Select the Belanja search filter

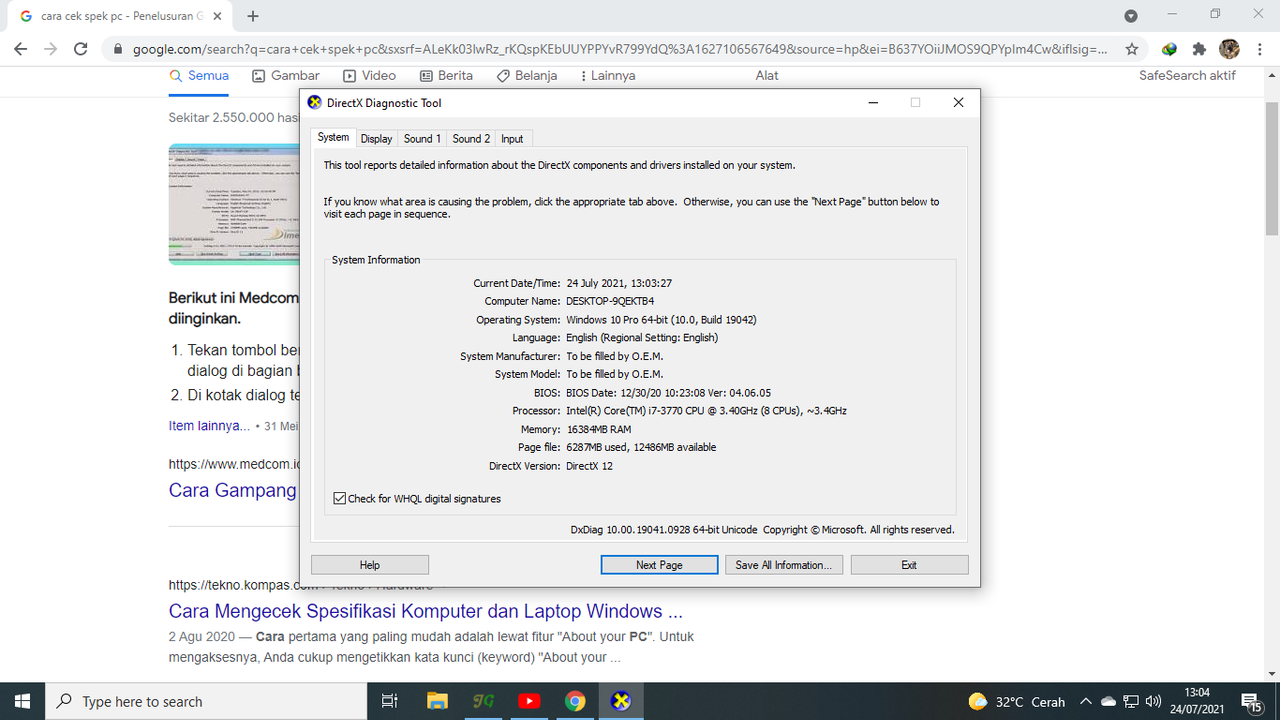[527, 76]
